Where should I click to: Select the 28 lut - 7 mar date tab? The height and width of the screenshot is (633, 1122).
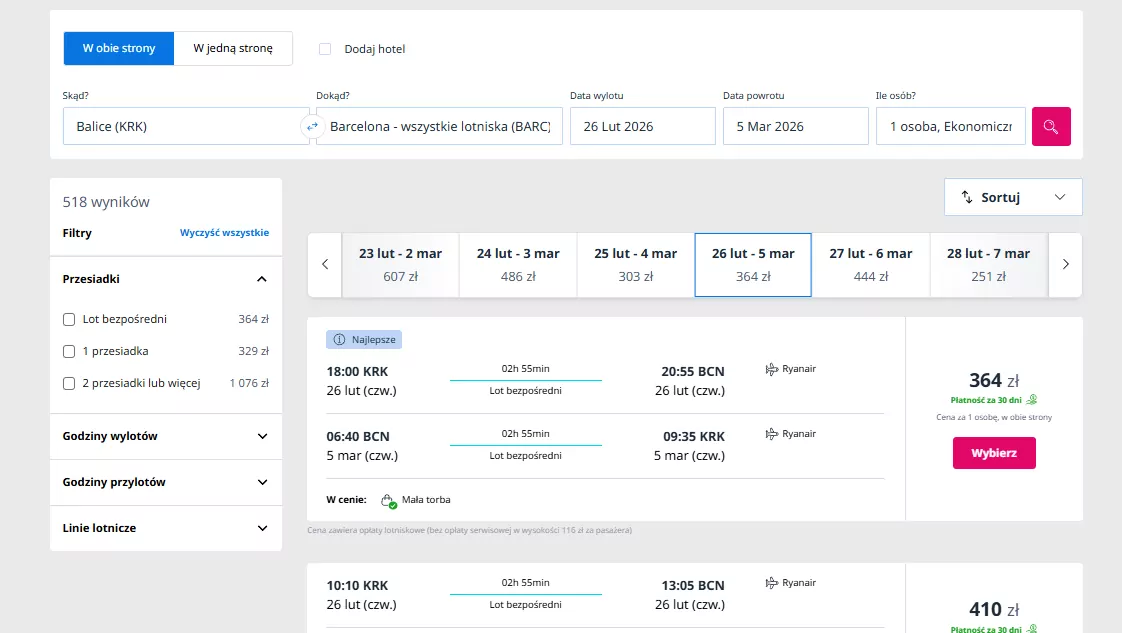pos(987,265)
